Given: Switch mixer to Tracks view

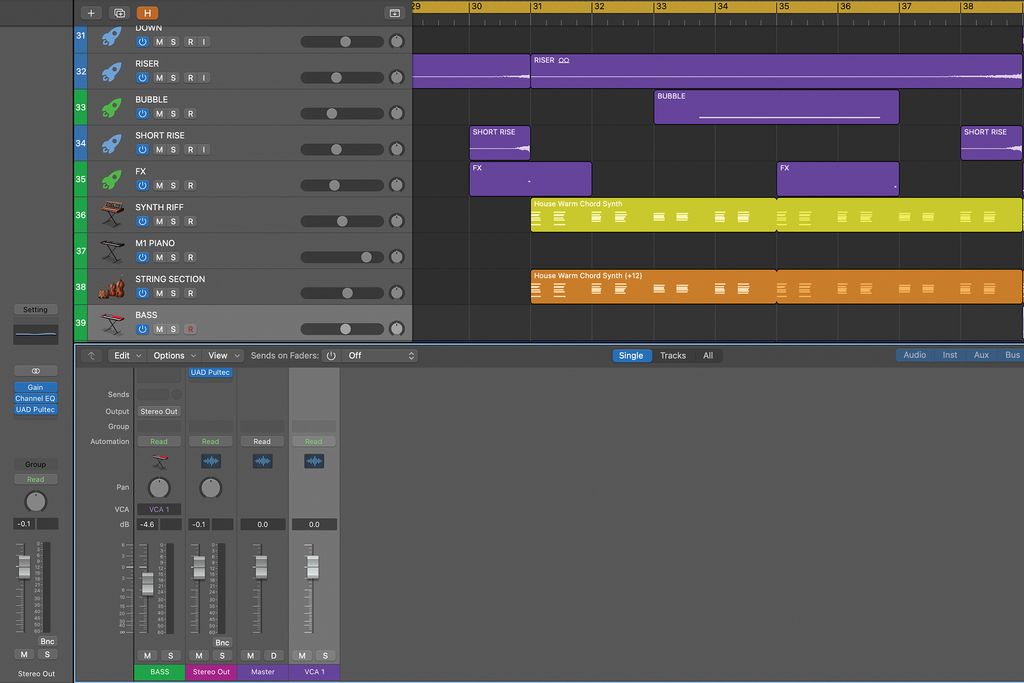Looking at the screenshot, I should [x=673, y=356].
